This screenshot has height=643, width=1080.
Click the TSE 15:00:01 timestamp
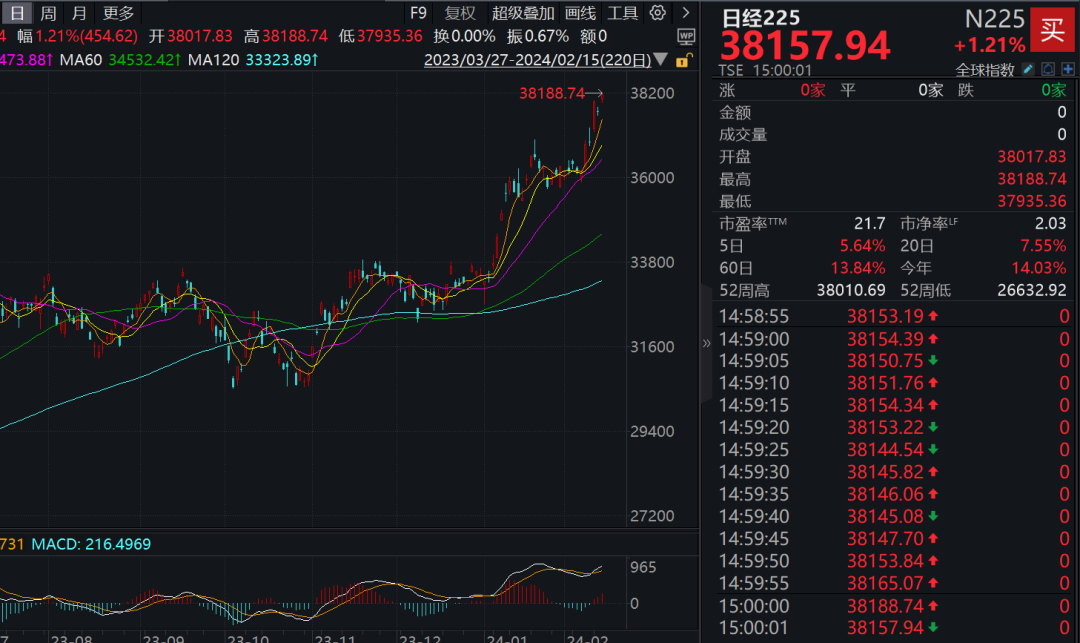pyautogui.click(x=765, y=70)
